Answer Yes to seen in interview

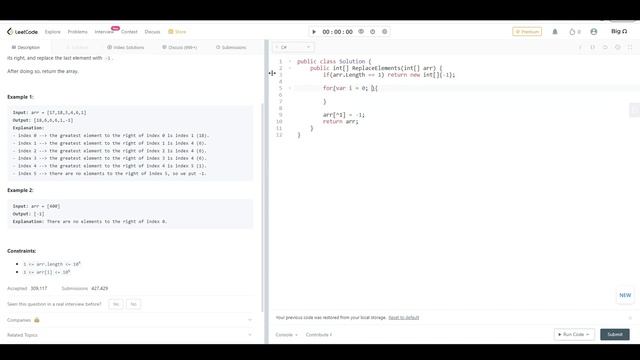[x=116, y=304]
